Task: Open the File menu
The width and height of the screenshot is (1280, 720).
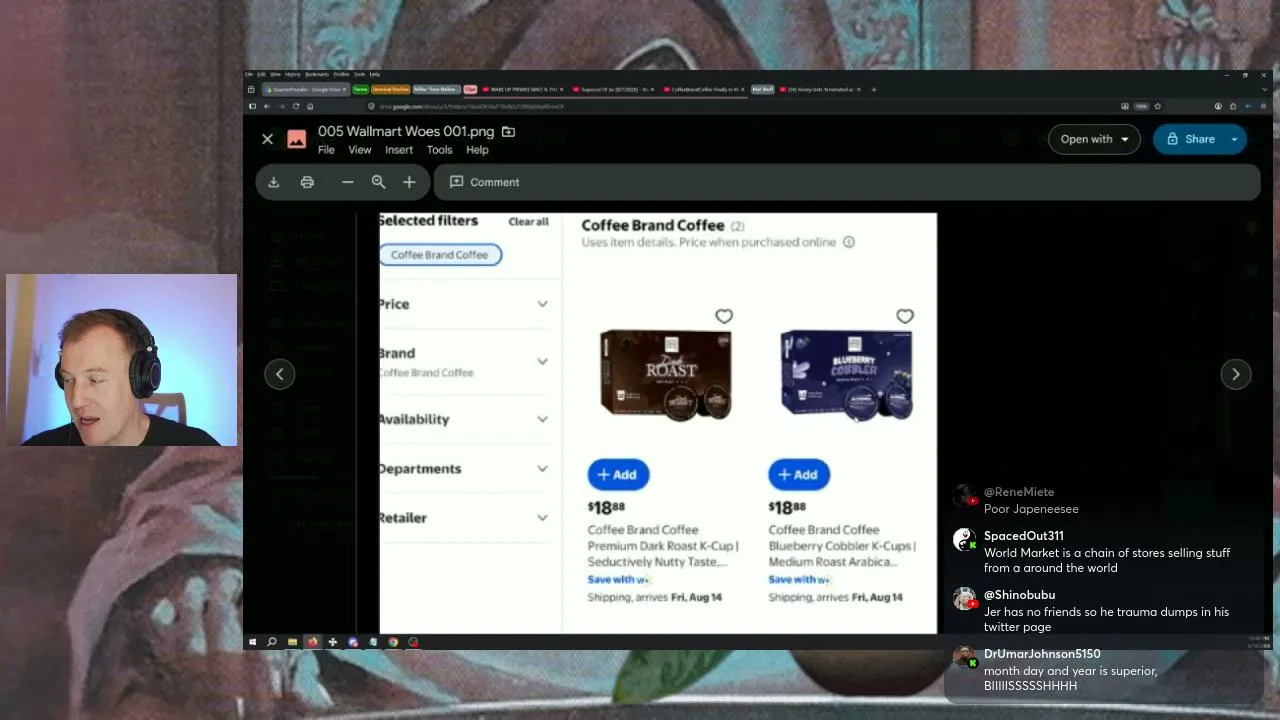Action: click(326, 150)
